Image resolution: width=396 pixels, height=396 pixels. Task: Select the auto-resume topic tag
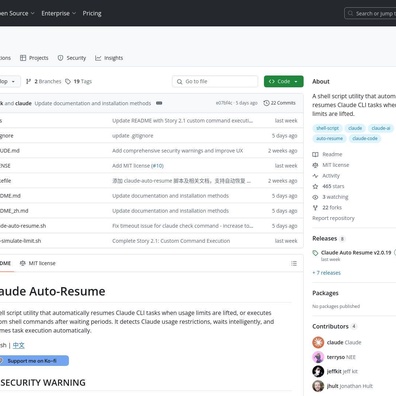point(329,138)
